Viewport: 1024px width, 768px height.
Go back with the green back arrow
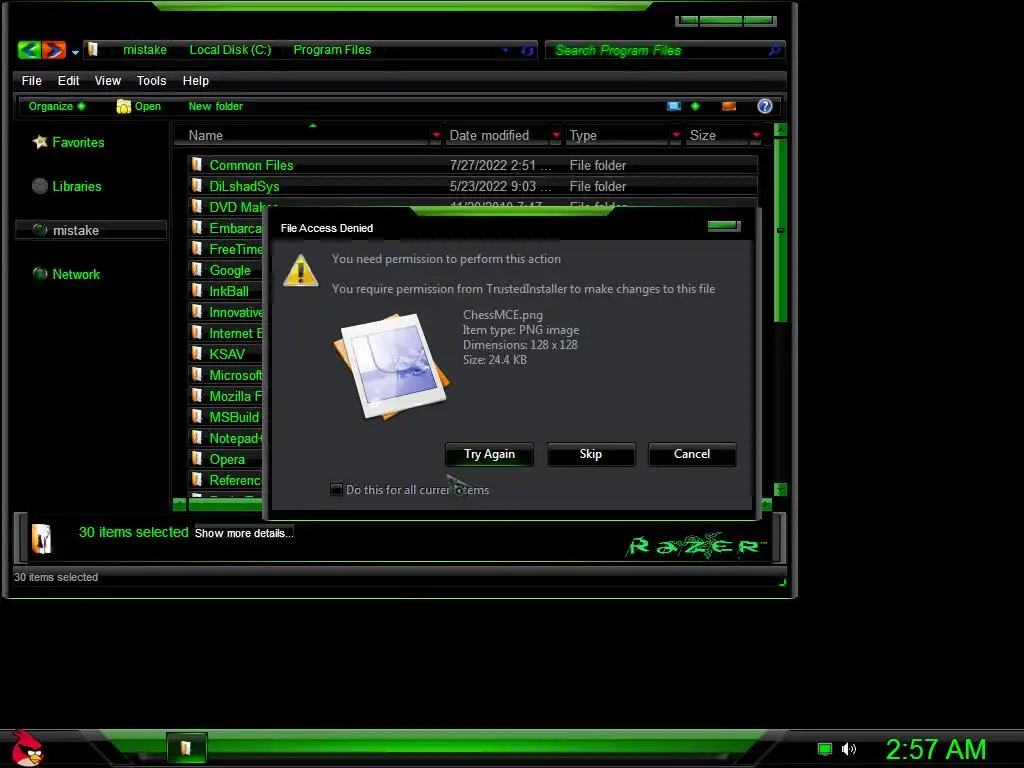pos(29,50)
